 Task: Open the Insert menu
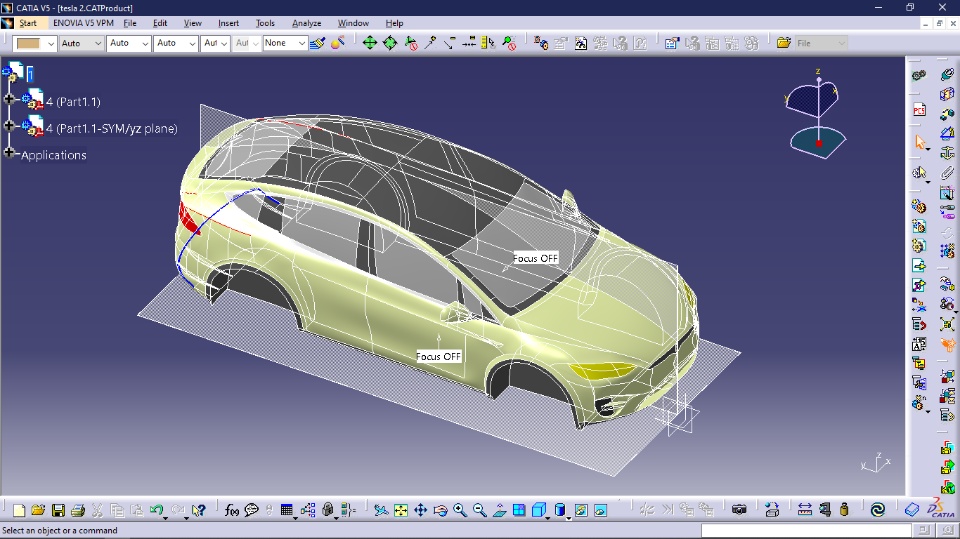point(228,23)
